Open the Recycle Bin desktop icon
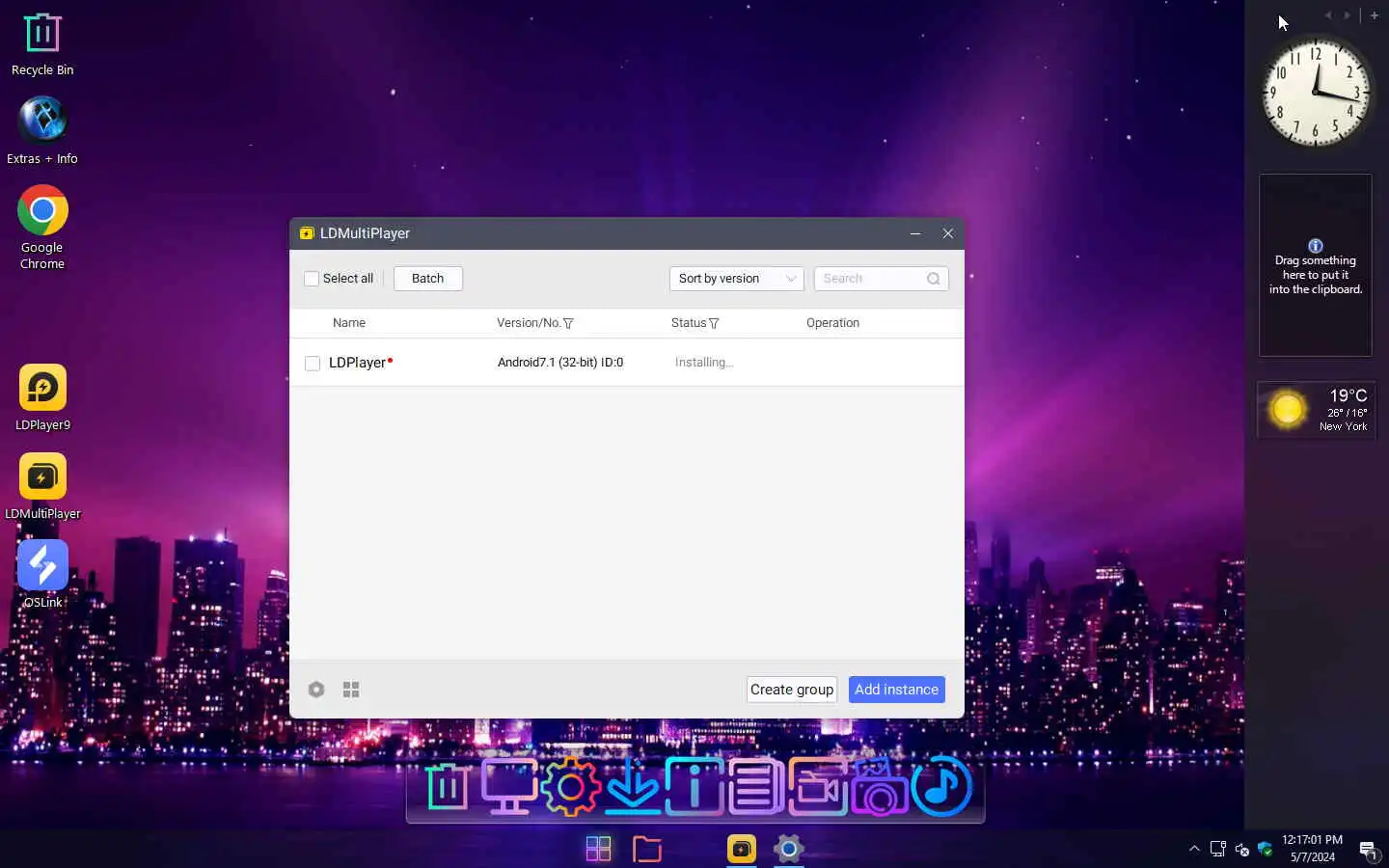Image resolution: width=1389 pixels, height=868 pixels. [x=42, y=44]
